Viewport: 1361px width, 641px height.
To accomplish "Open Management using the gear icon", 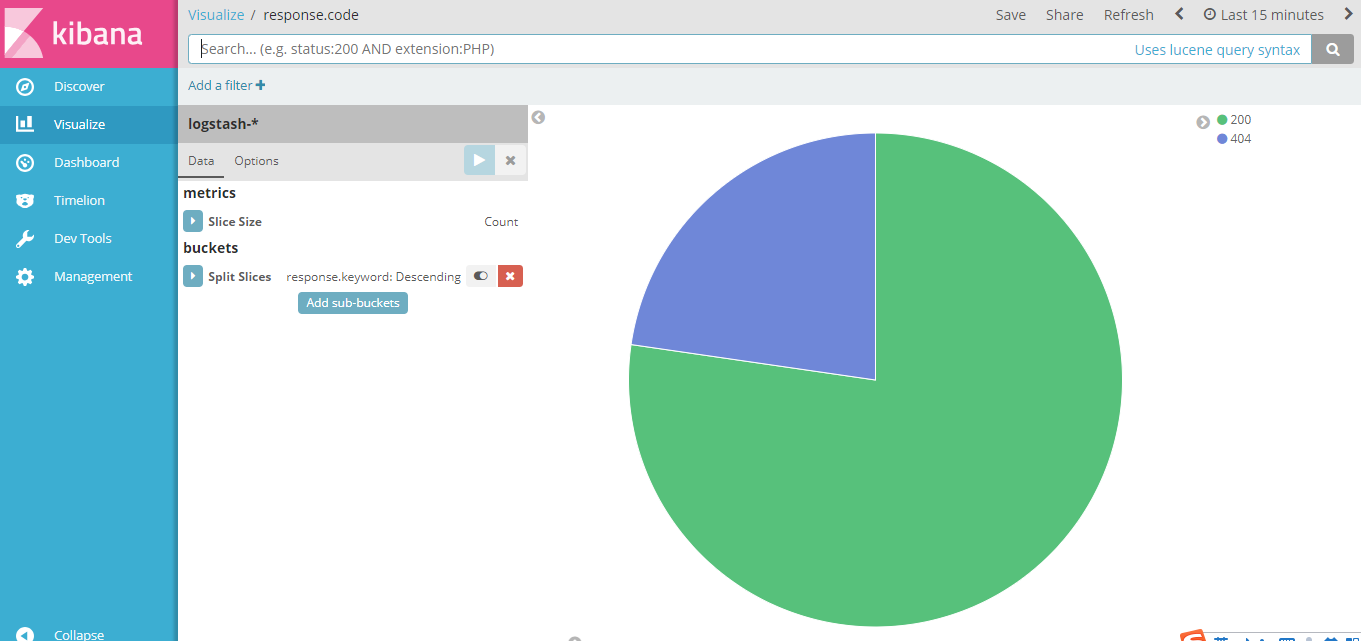I will (x=26, y=277).
